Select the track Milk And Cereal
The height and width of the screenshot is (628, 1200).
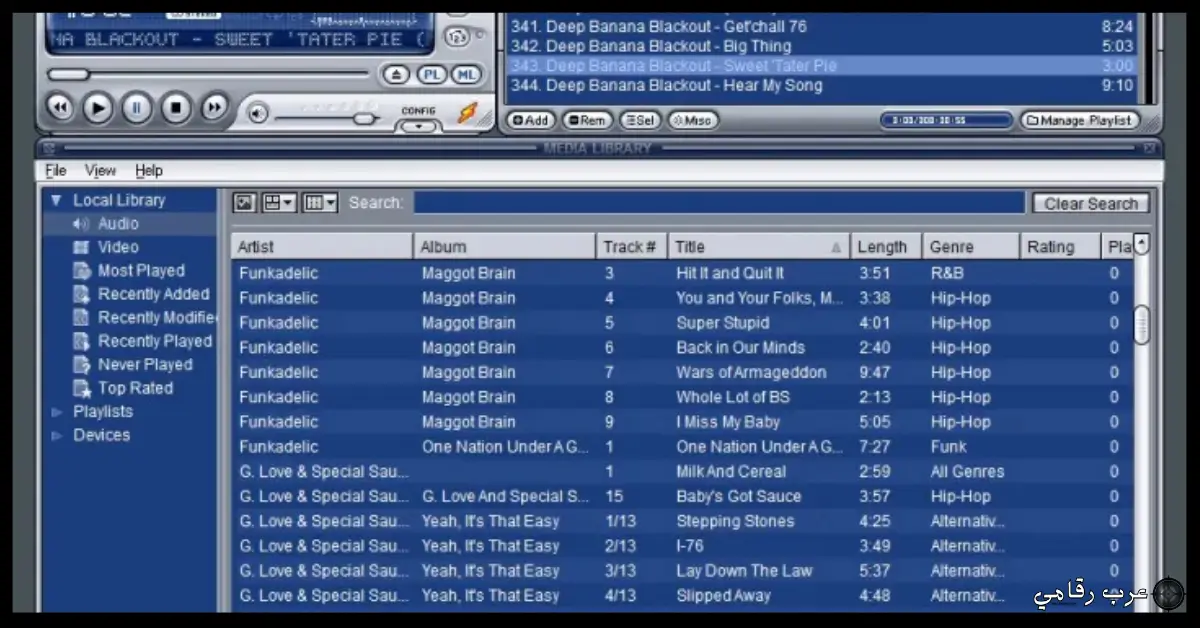click(x=682, y=472)
